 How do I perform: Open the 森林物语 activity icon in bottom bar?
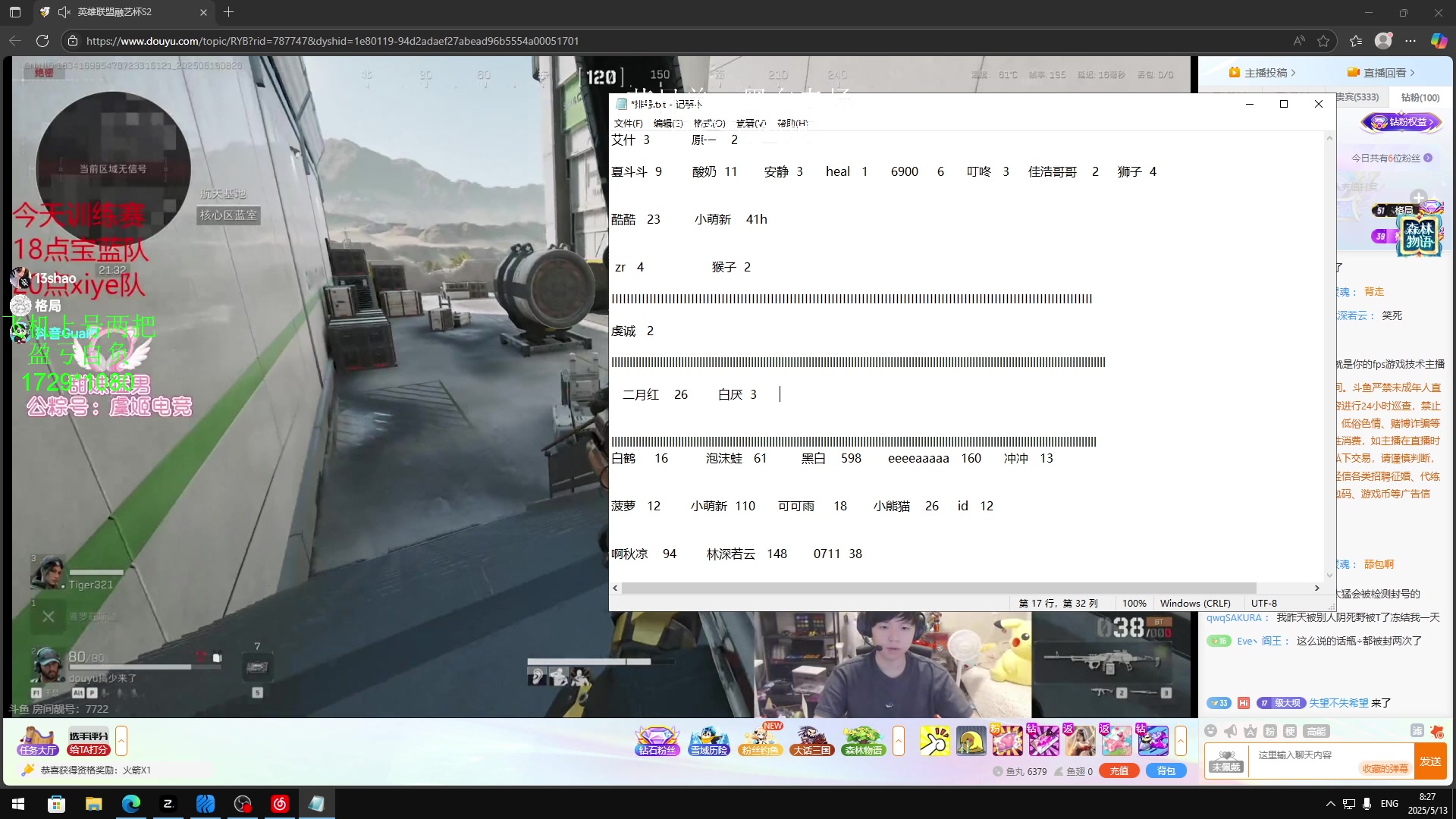point(864,741)
